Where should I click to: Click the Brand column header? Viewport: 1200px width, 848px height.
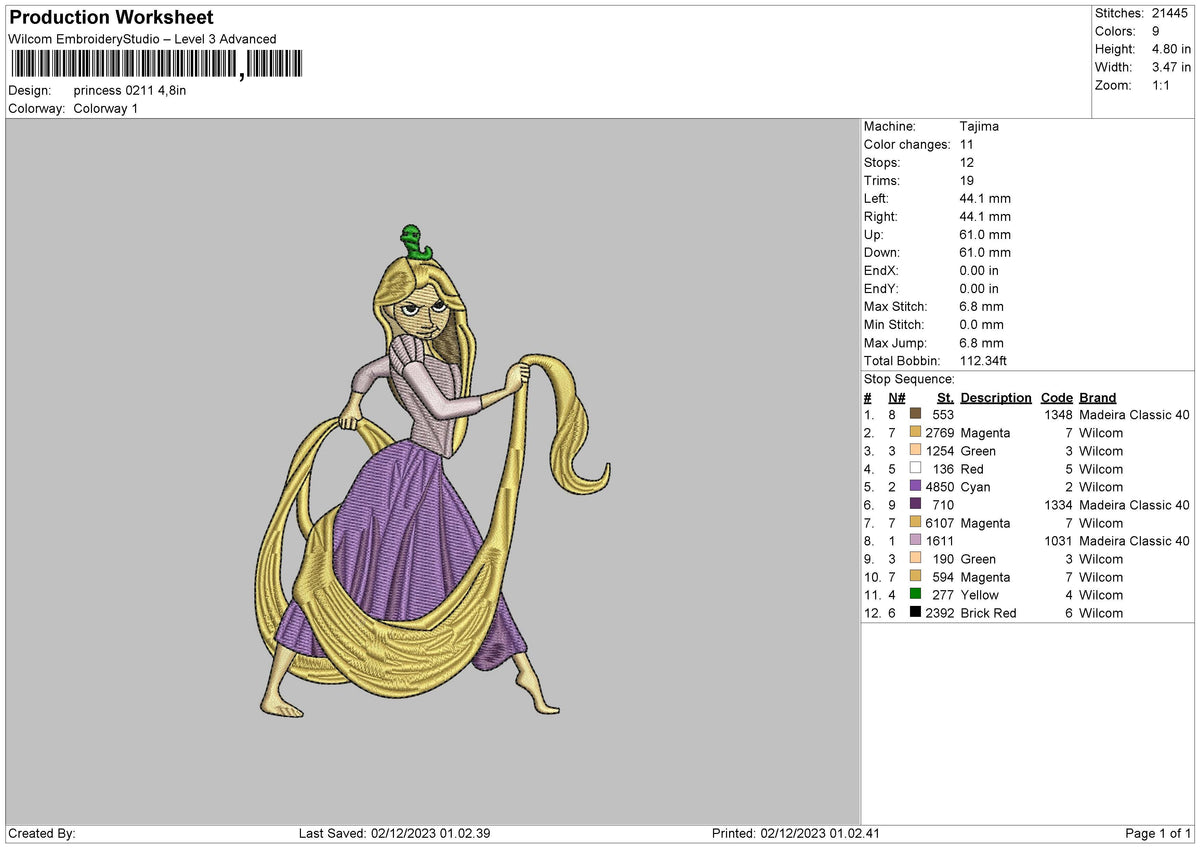(1098, 397)
